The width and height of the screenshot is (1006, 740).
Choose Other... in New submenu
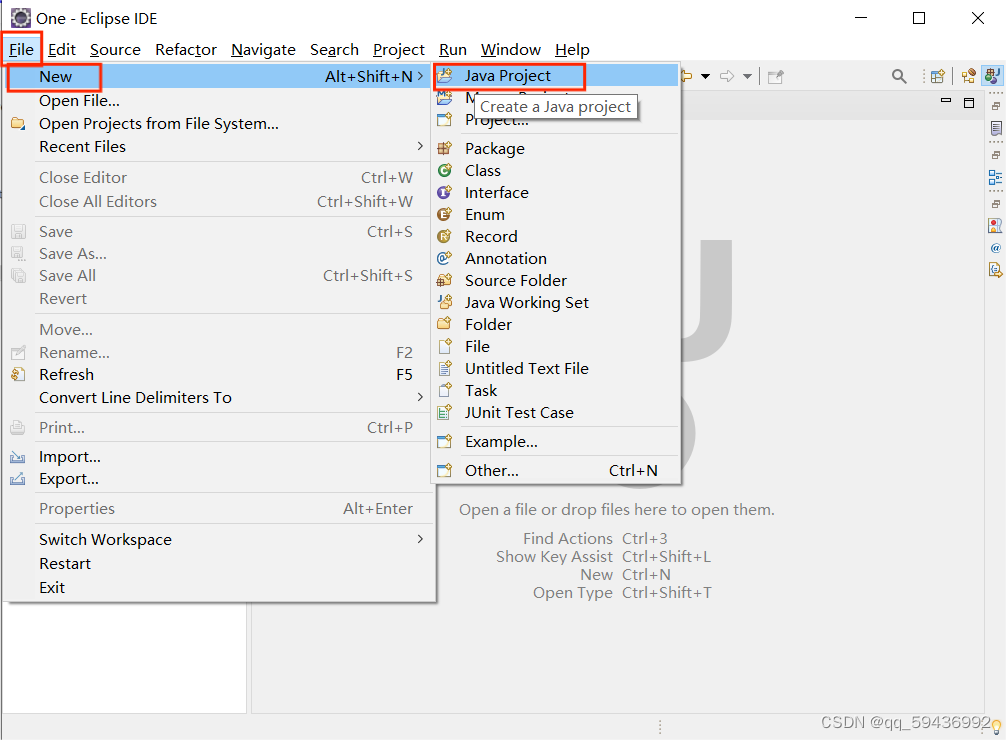click(x=556, y=470)
